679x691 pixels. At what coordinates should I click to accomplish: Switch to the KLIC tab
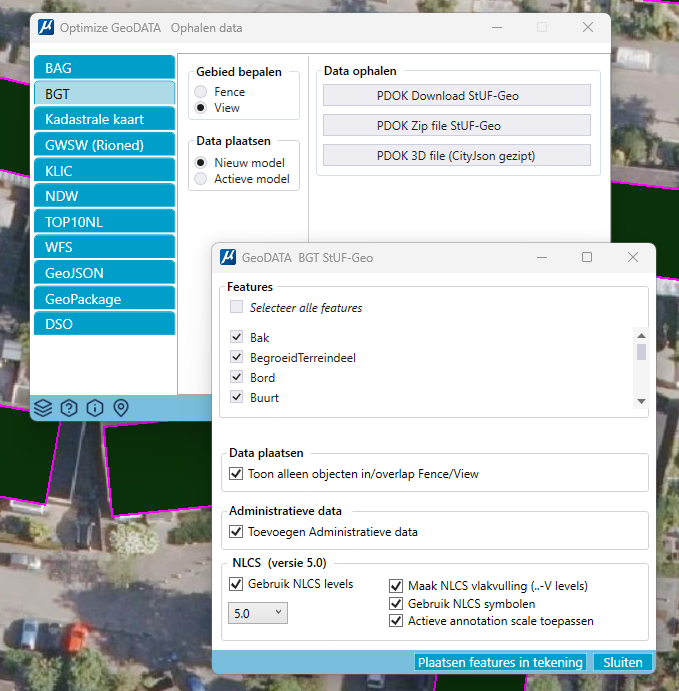tap(104, 171)
